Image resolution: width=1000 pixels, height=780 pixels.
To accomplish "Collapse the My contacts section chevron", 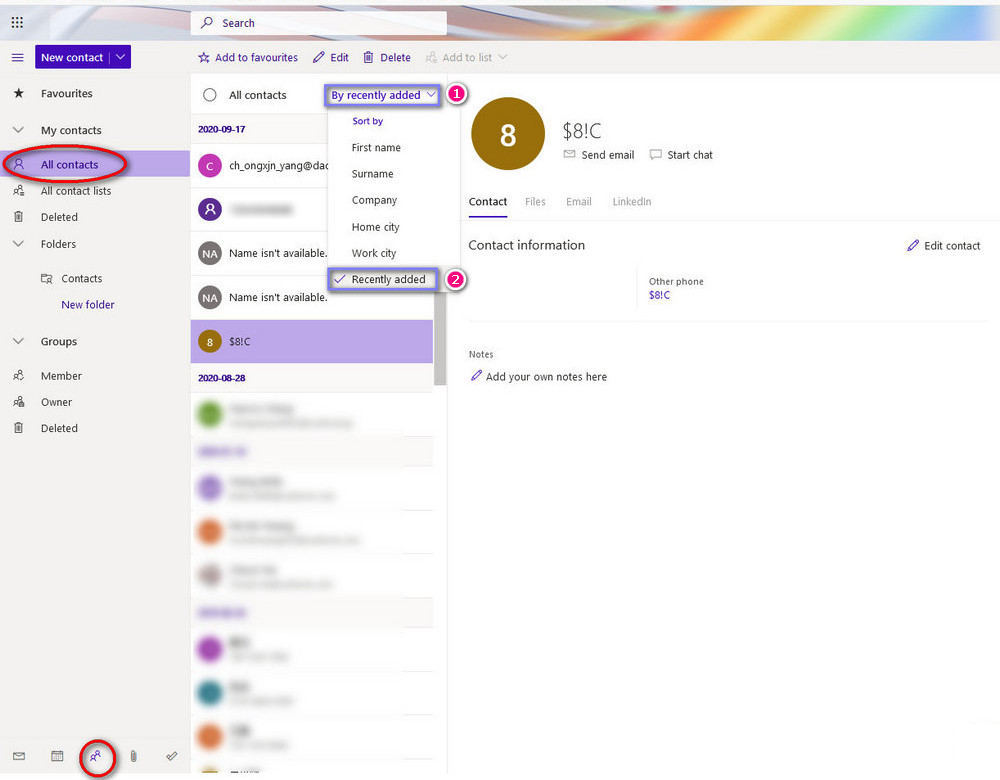I will point(18,130).
